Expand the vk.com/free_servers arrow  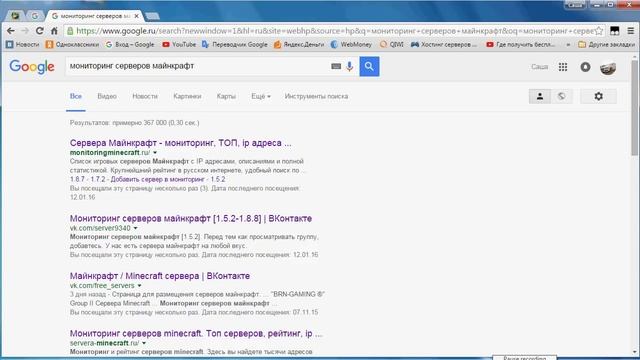coord(140,286)
